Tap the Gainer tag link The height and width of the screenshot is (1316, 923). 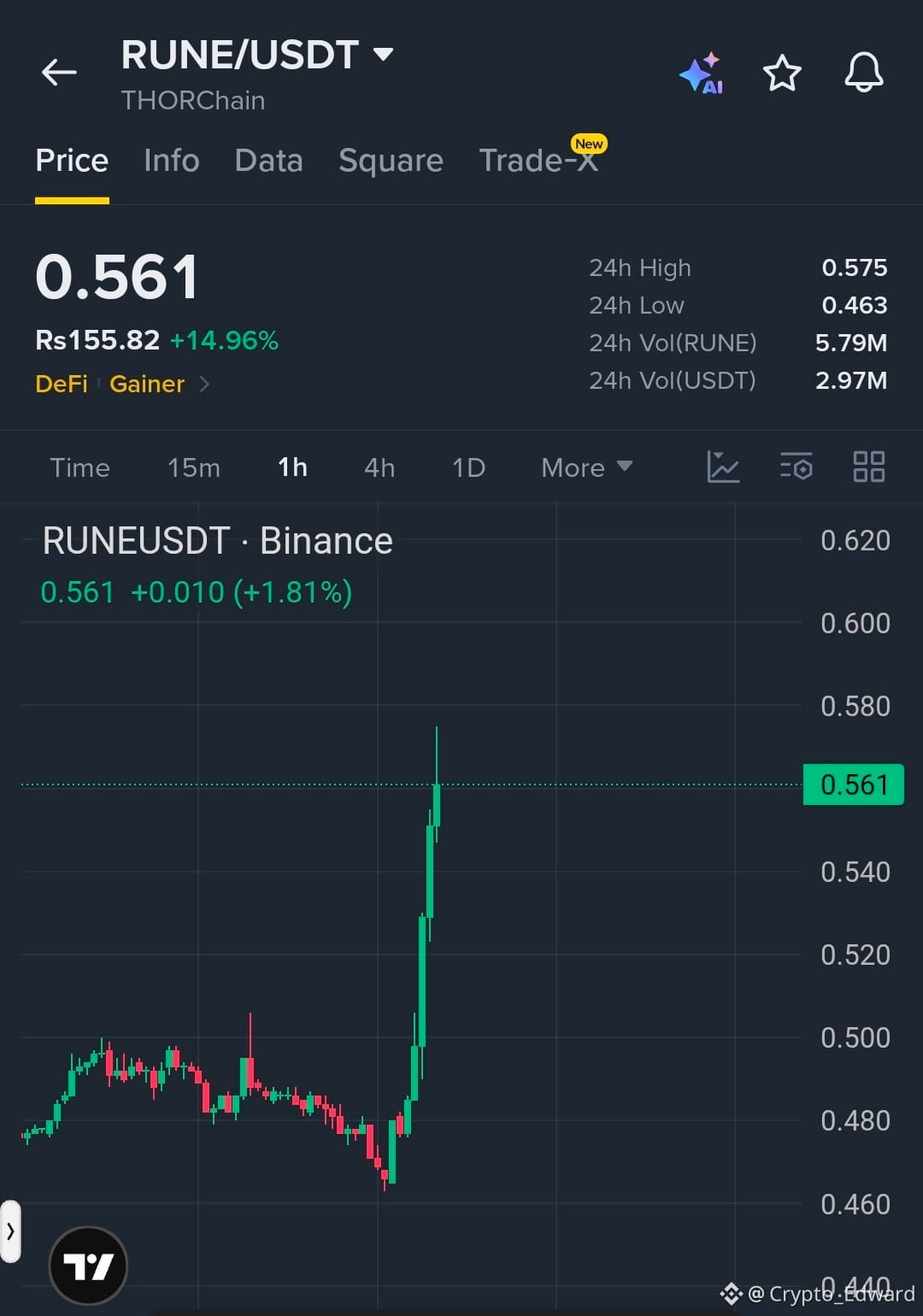tap(147, 385)
